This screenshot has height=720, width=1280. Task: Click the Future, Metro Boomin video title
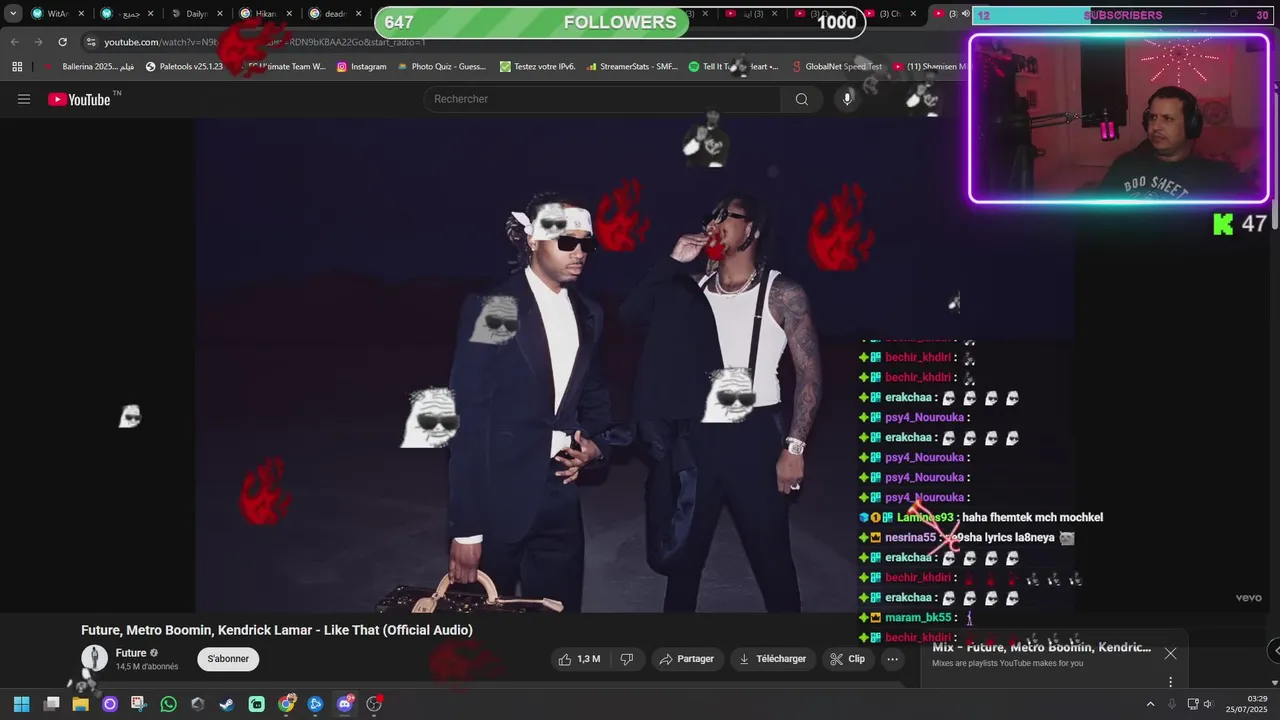coord(277,630)
